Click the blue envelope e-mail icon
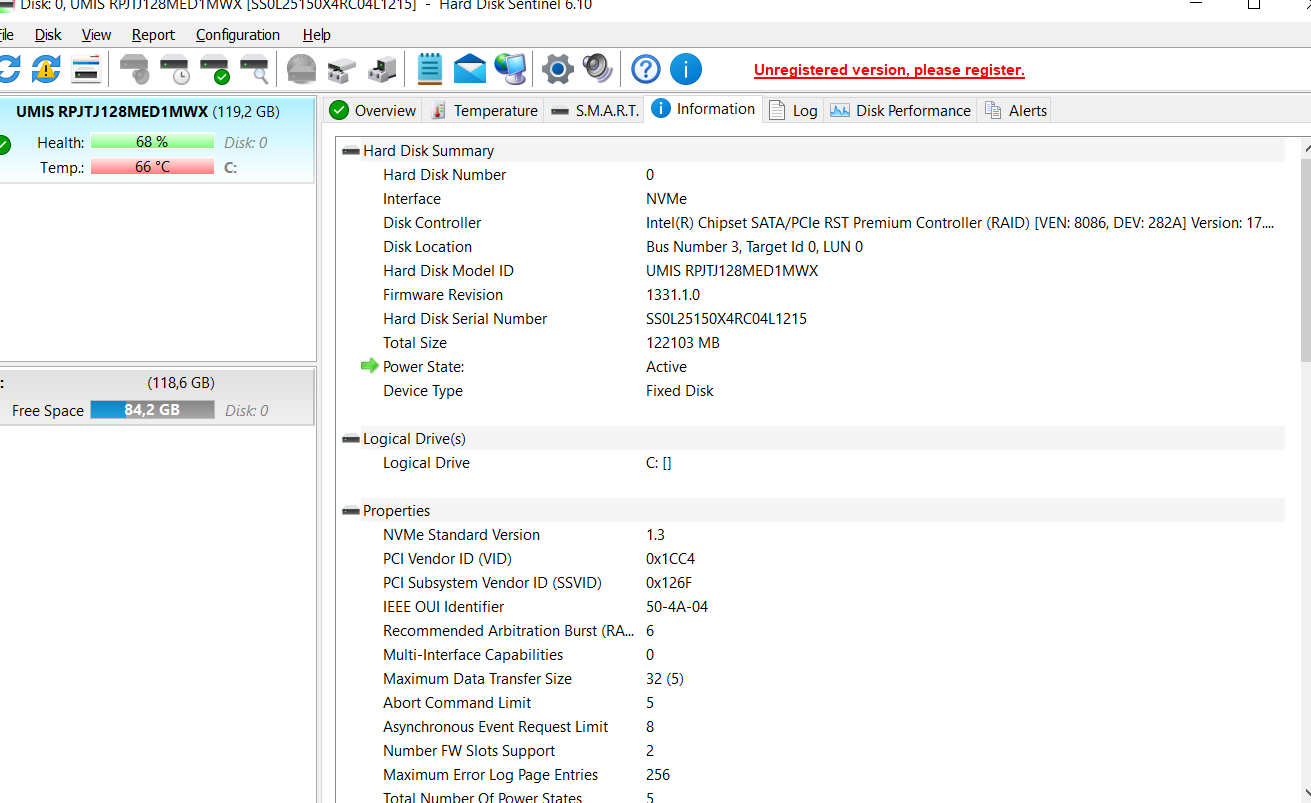The image size is (1311, 803). [x=470, y=69]
